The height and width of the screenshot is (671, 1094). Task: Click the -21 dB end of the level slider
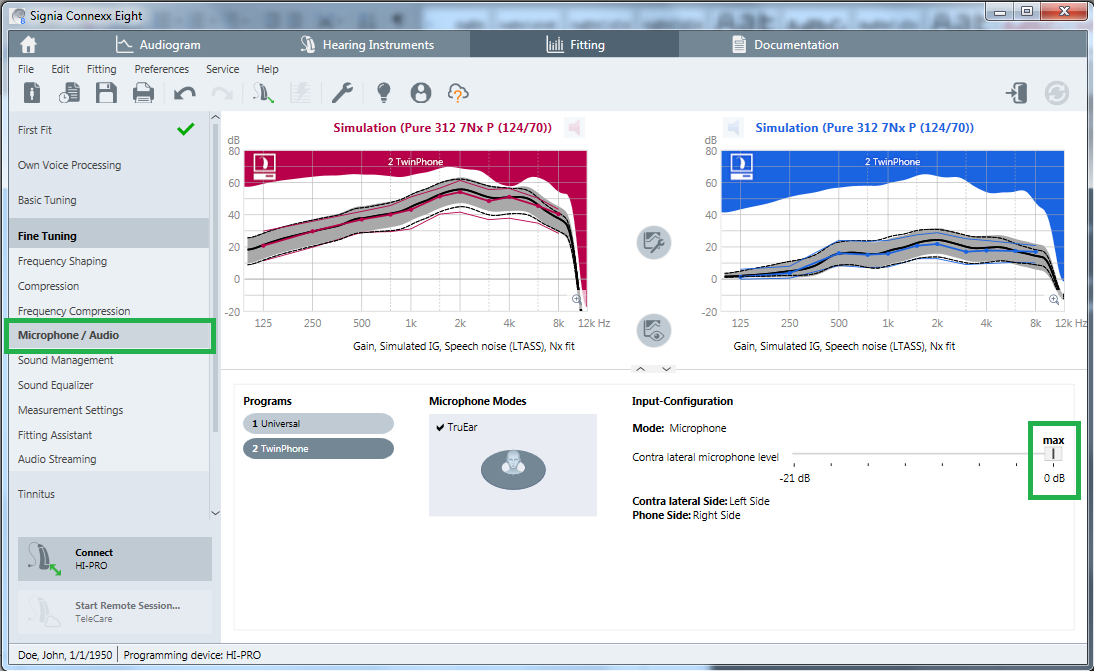tap(795, 478)
